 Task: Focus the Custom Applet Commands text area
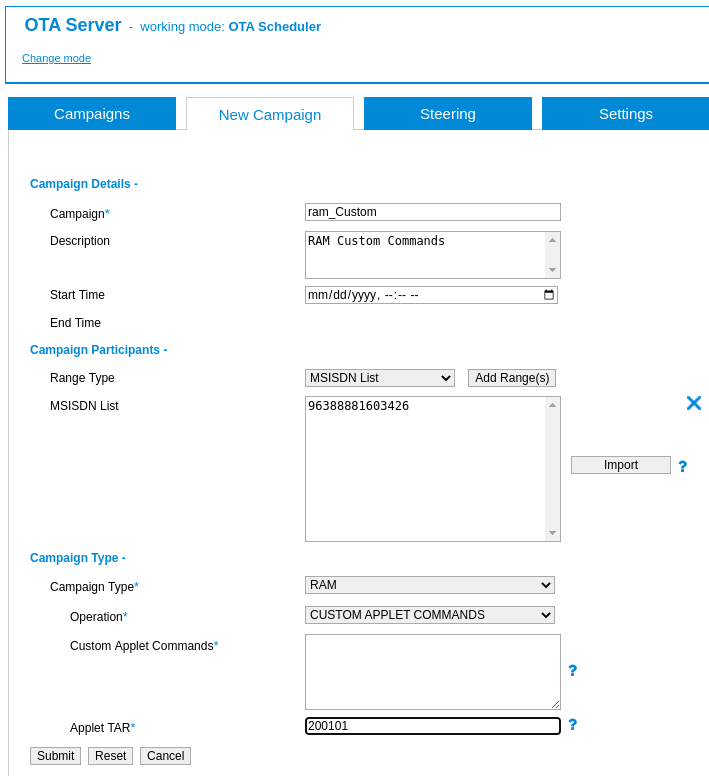(x=432, y=672)
